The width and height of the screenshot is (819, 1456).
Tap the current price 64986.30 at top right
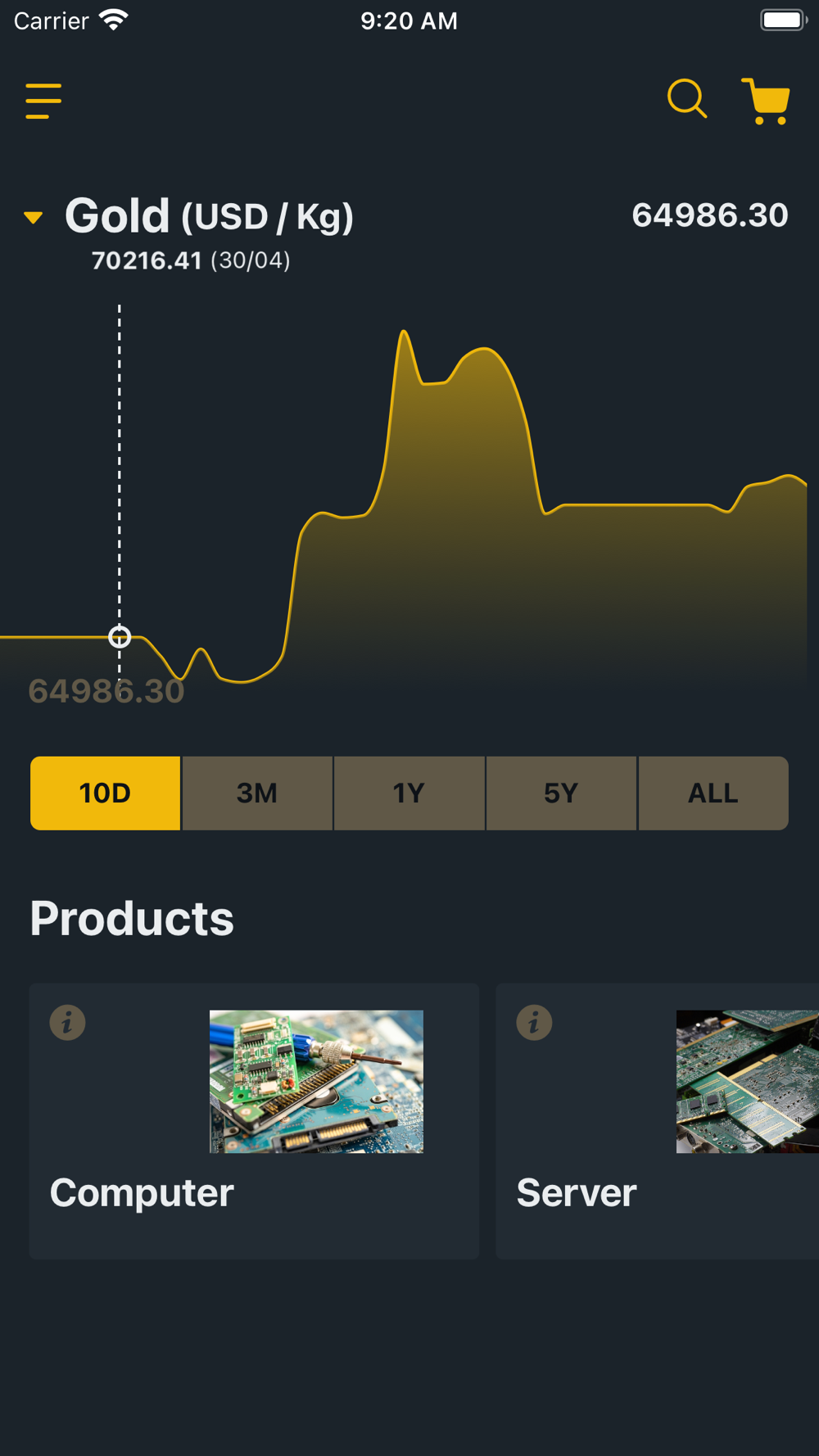click(709, 215)
